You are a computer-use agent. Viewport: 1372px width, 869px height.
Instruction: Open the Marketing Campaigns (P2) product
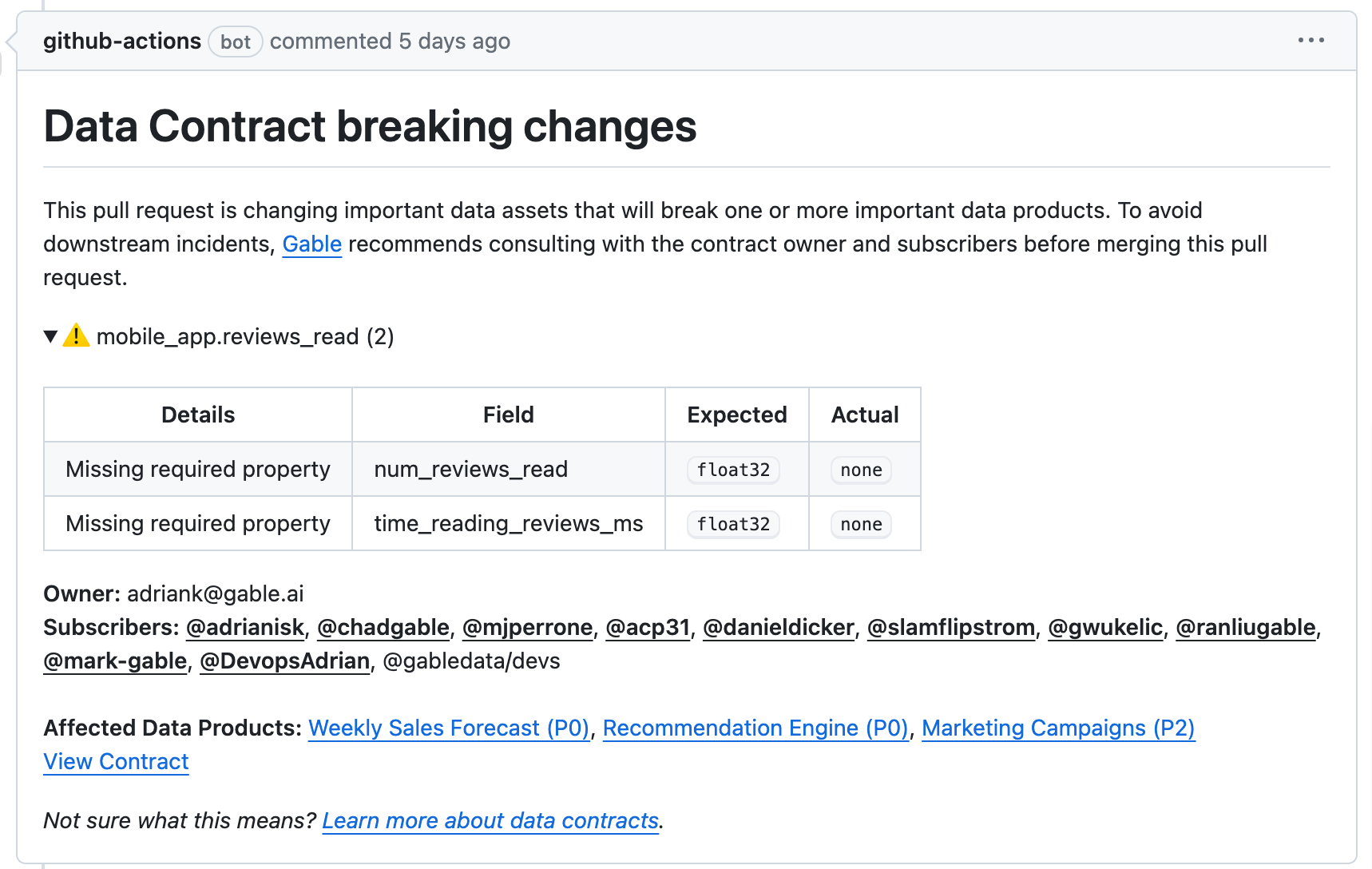pyautogui.click(x=1058, y=728)
